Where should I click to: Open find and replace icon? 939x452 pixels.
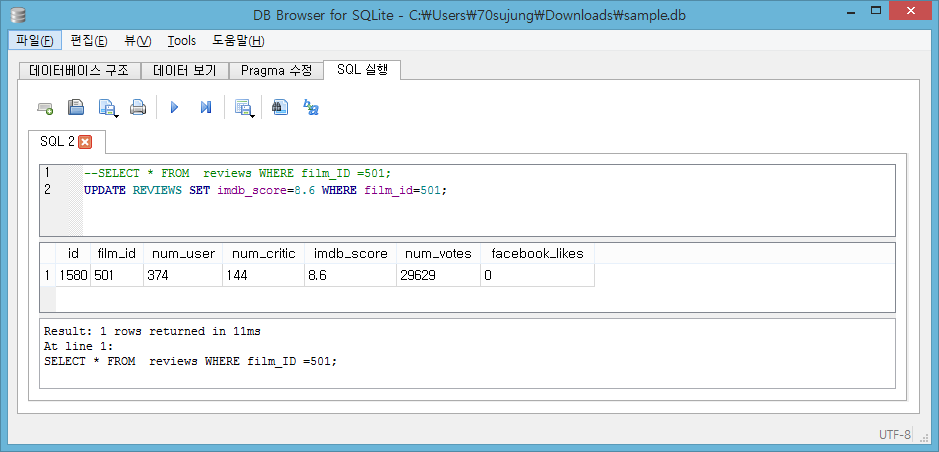click(x=311, y=108)
